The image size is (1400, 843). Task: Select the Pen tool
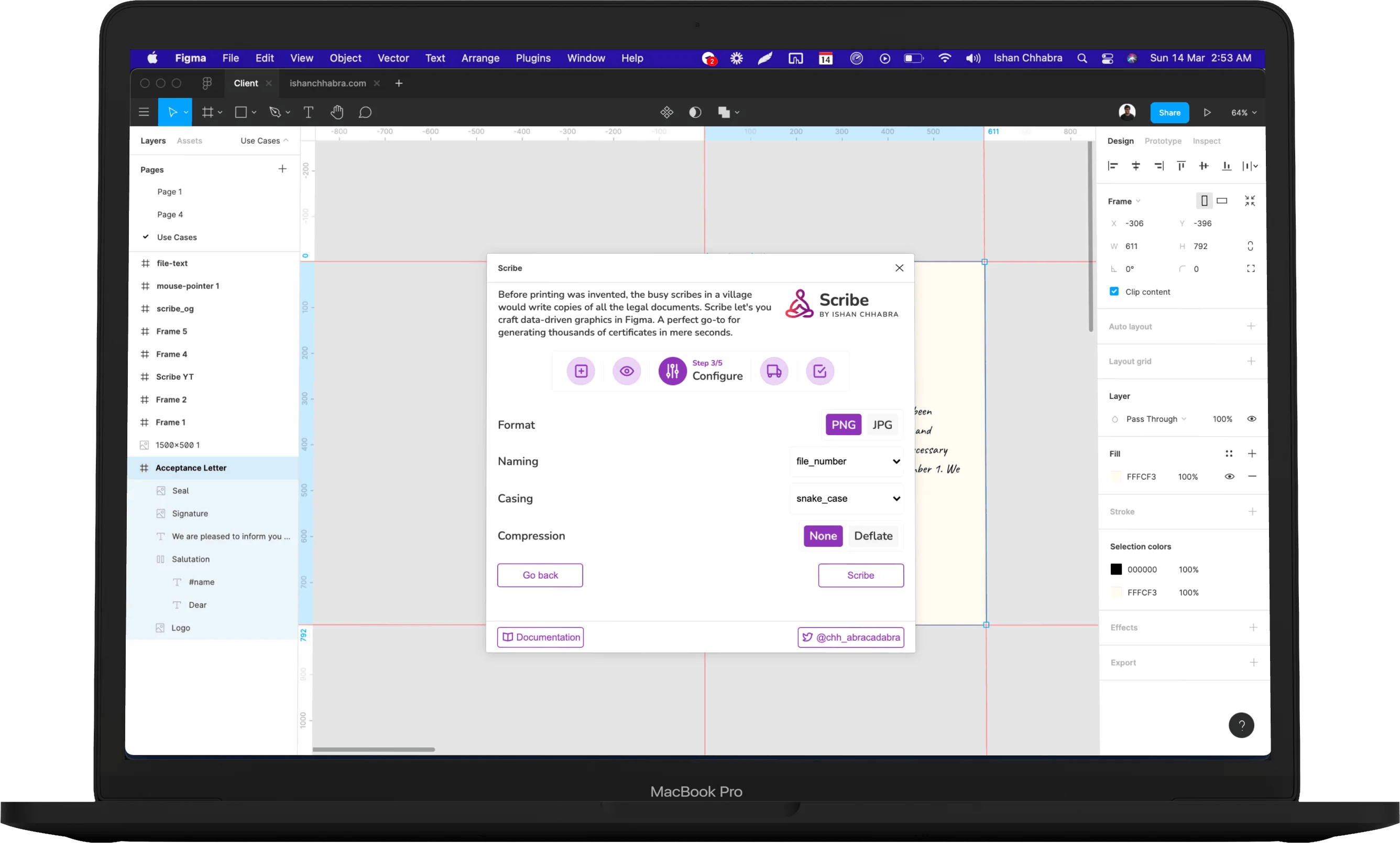click(x=276, y=113)
